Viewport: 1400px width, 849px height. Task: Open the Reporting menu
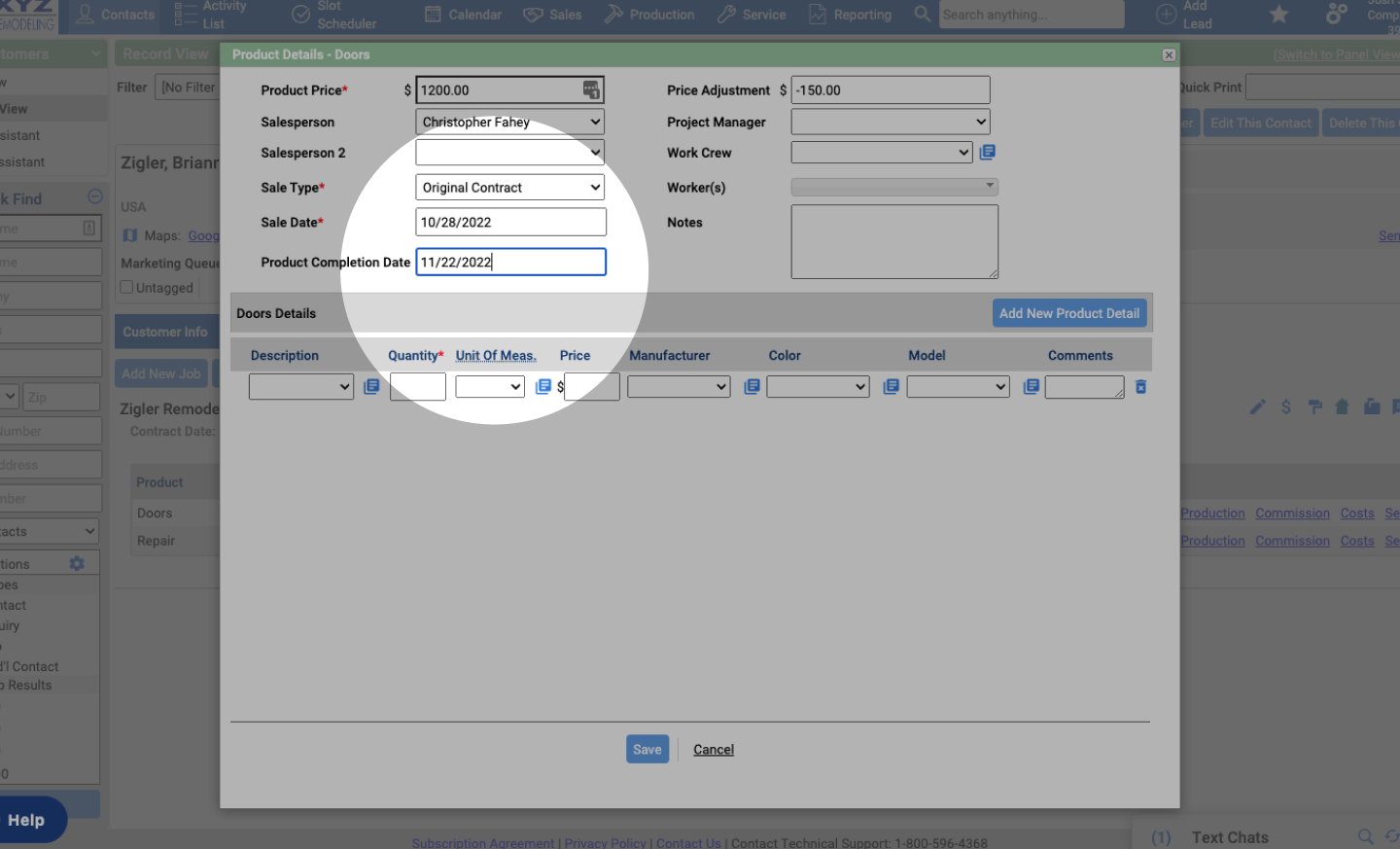click(850, 15)
